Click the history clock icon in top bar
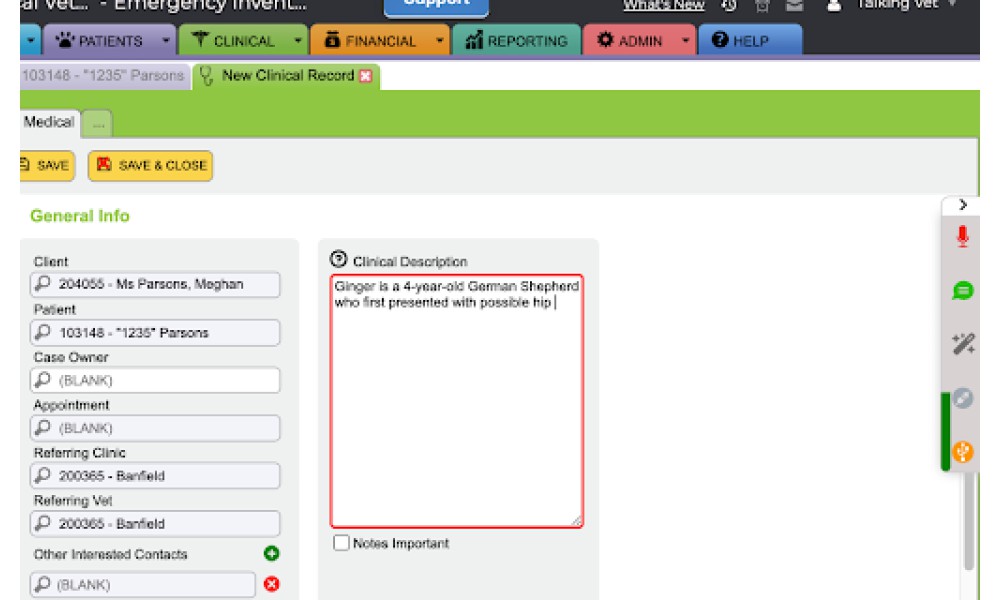The width and height of the screenshot is (1000, 600). pyautogui.click(x=730, y=5)
